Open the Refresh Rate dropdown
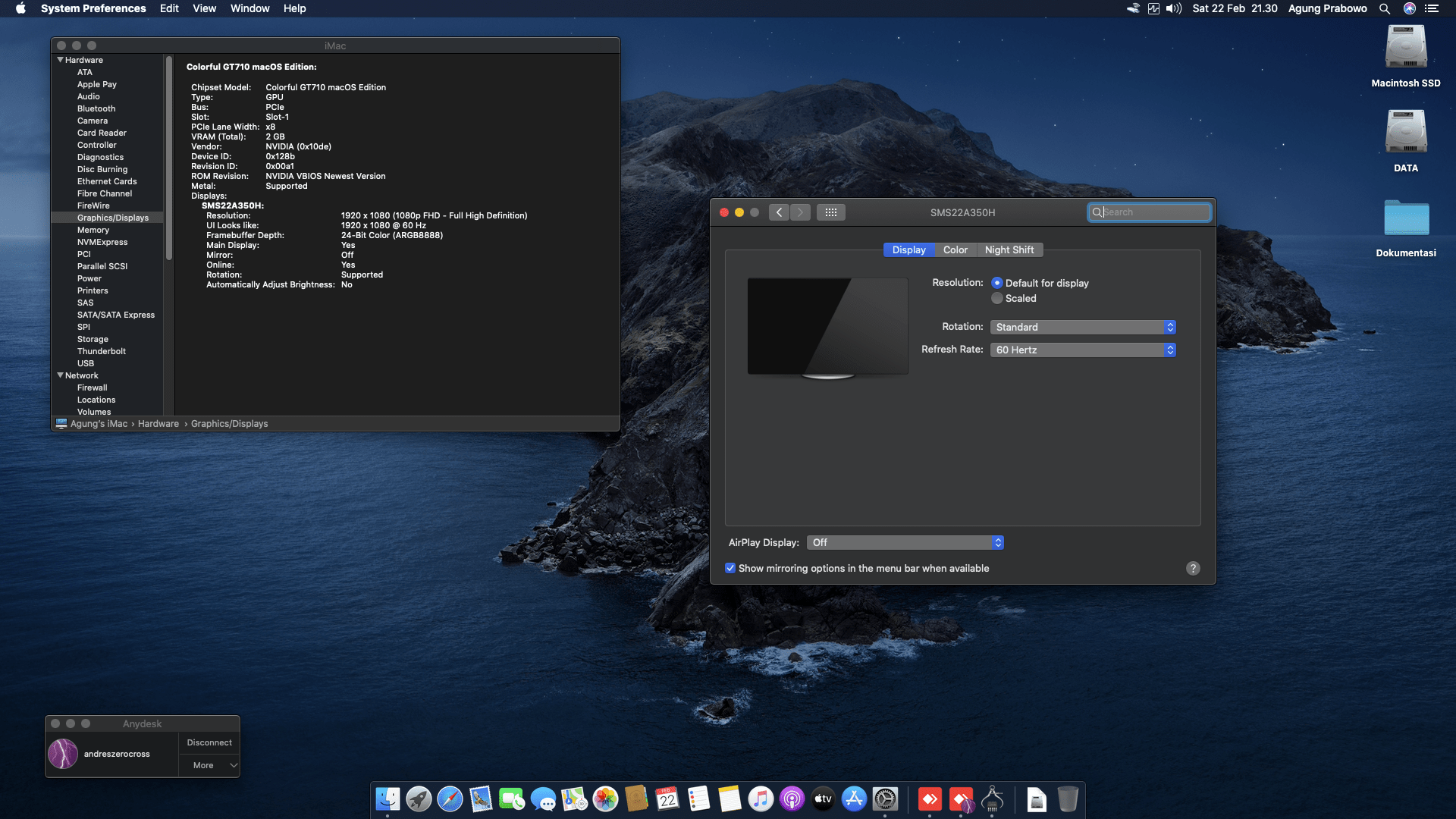The height and width of the screenshot is (819, 1456). 1083,350
